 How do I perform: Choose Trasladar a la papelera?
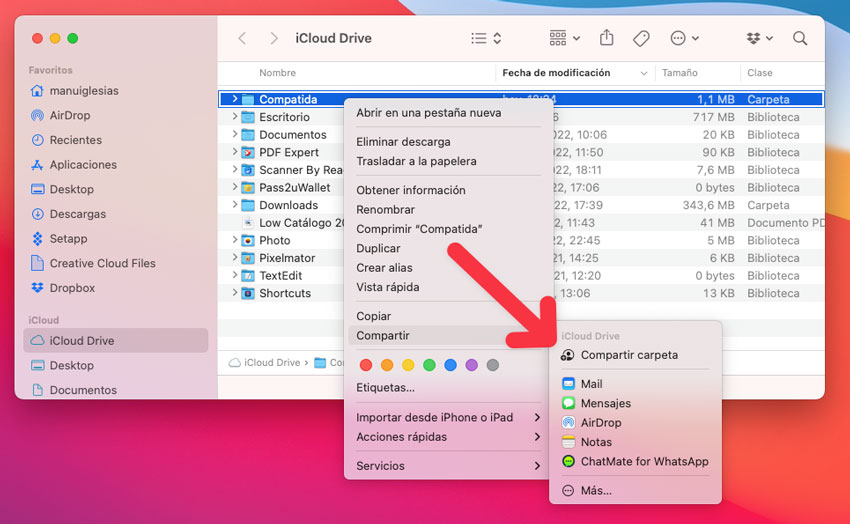pyautogui.click(x=416, y=161)
